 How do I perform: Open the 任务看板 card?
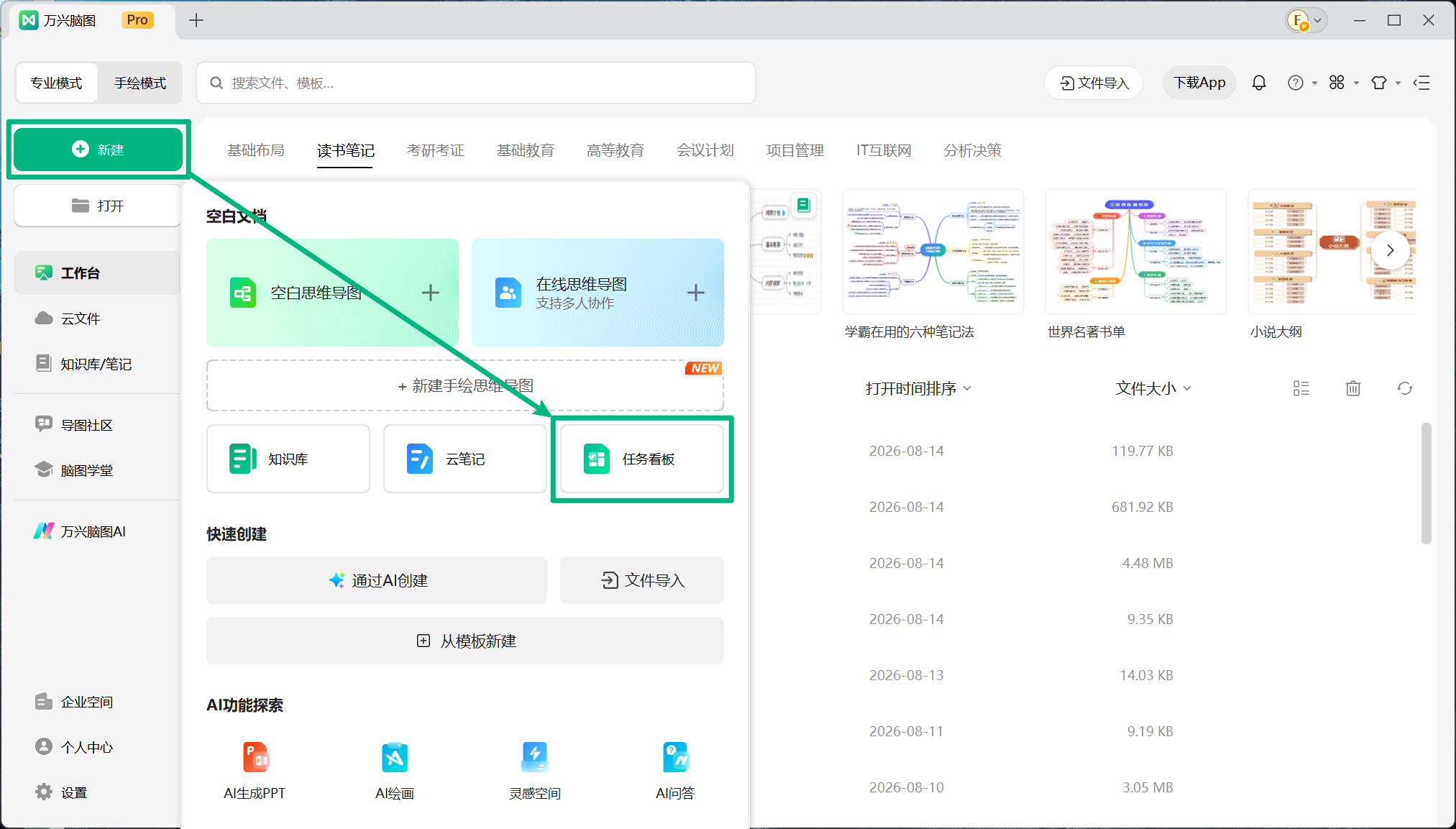[x=642, y=459]
